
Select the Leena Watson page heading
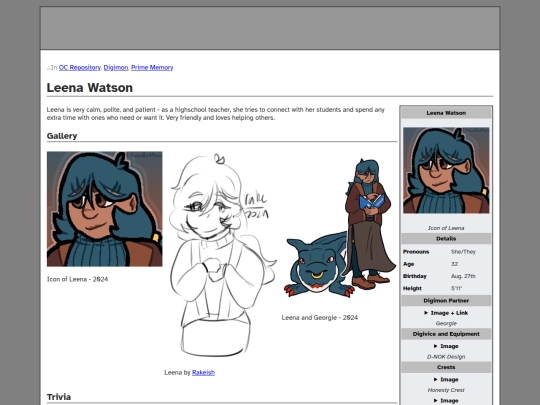coord(90,87)
